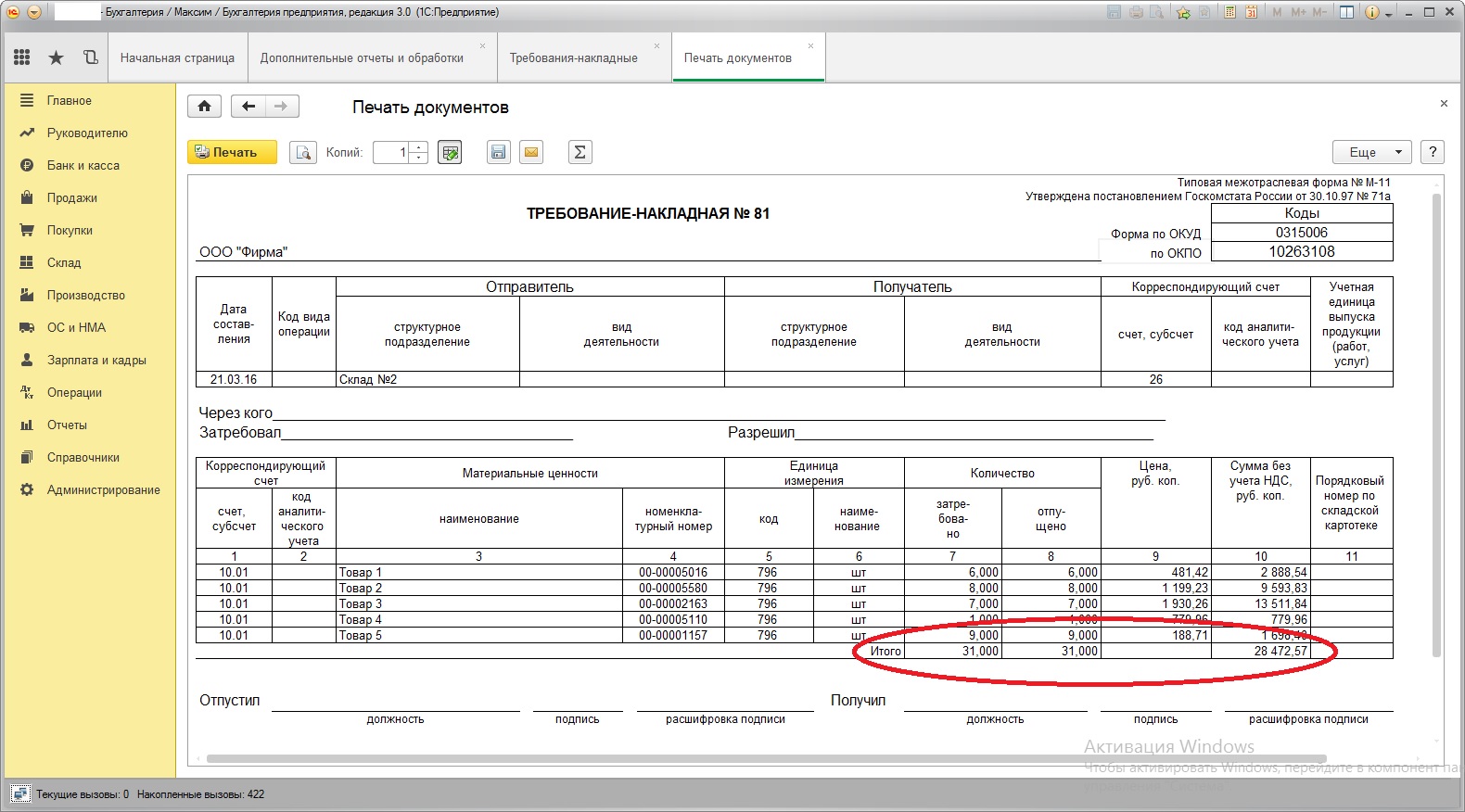Open calculator in title bar

tap(1229, 12)
